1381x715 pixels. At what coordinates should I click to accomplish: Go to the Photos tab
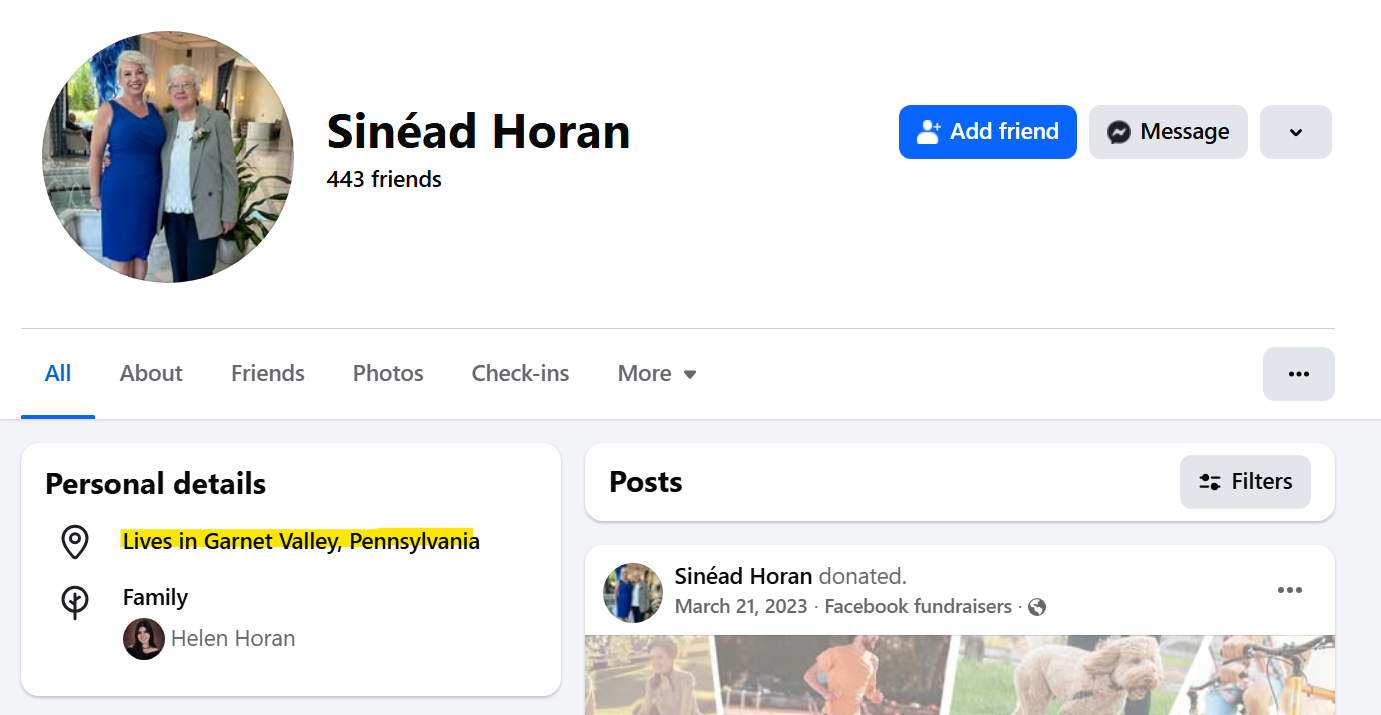pos(388,374)
